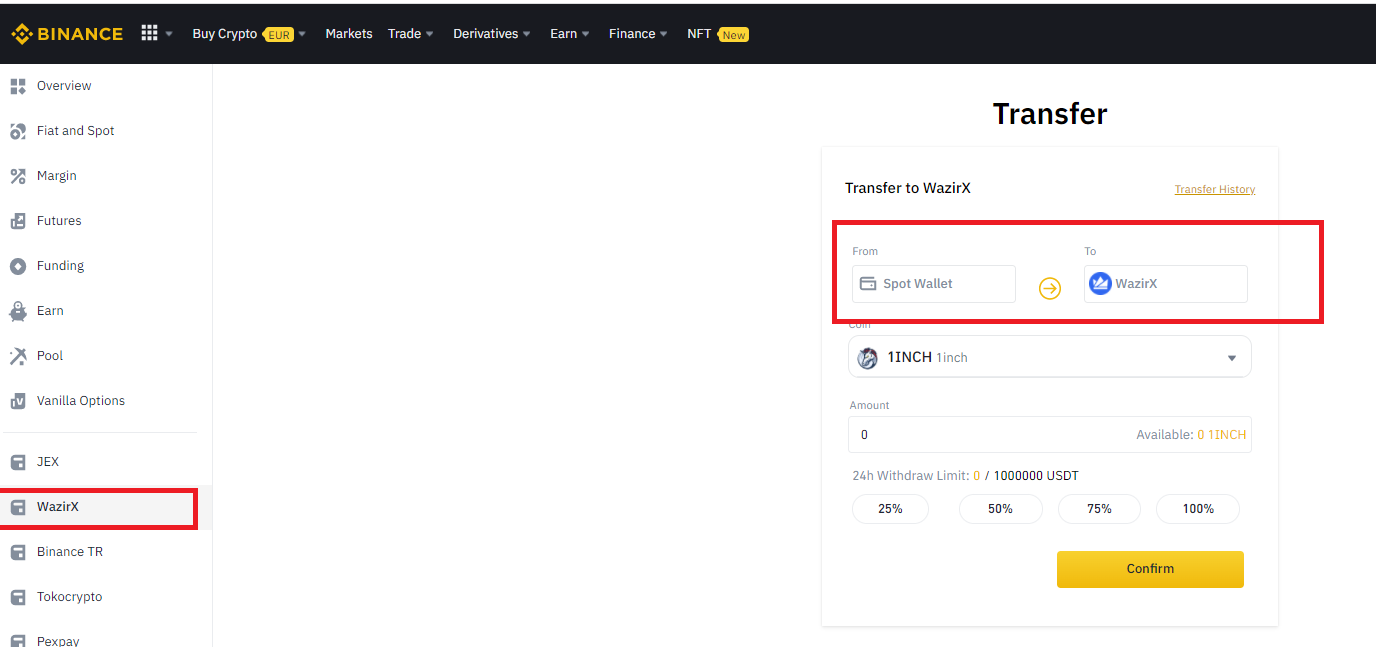Set amount to 50%

(1000, 509)
